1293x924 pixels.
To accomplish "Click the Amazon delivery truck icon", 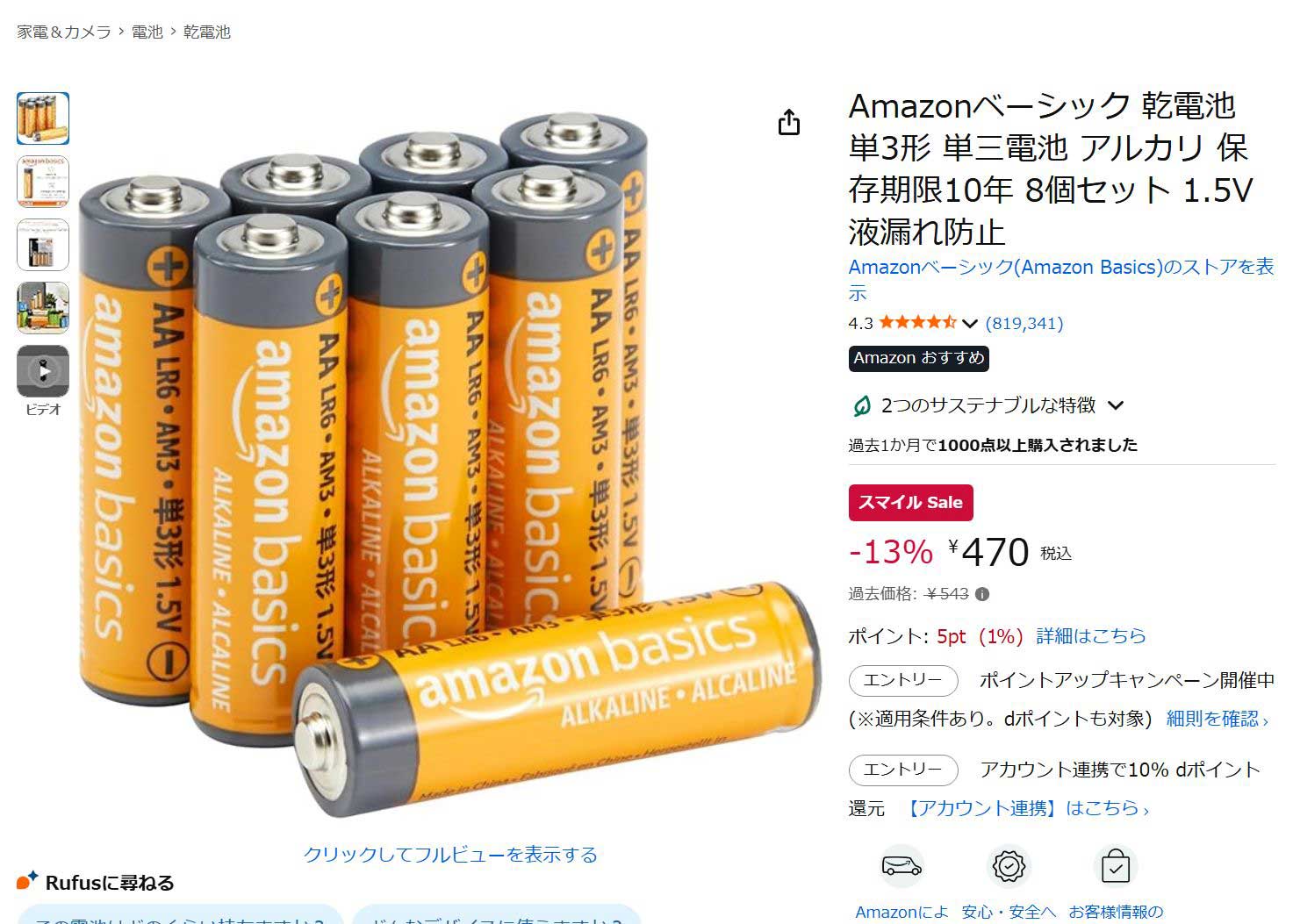I will 902,867.
